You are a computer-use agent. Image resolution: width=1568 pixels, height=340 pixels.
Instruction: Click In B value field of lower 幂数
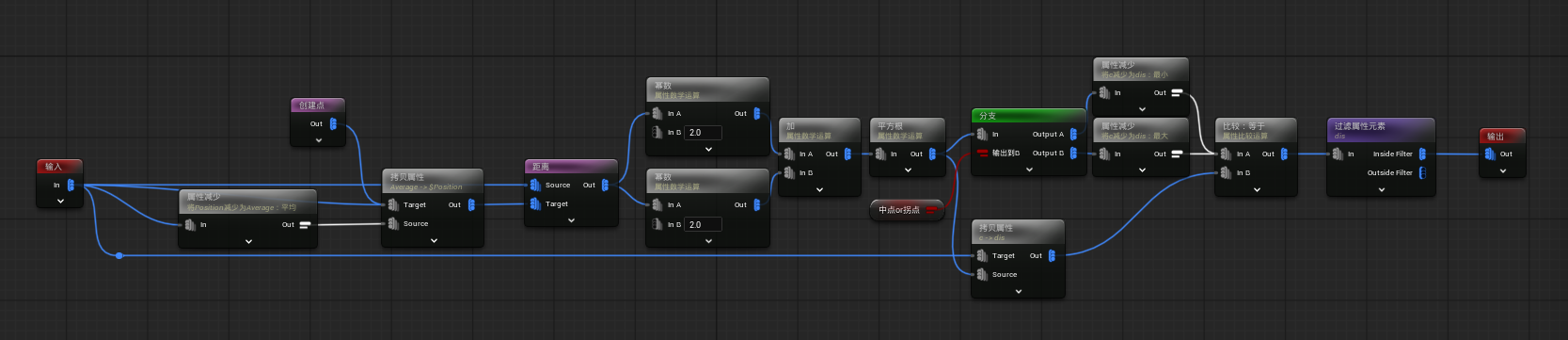(x=703, y=224)
